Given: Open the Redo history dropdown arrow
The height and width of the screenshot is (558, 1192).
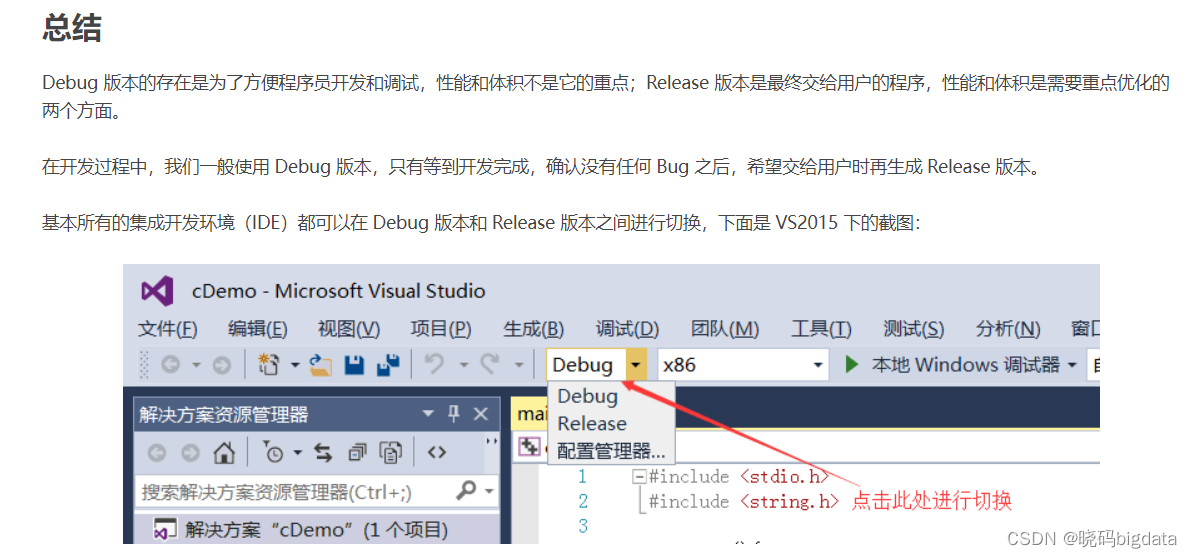Looking at the screenshot, I should (518, 366).
